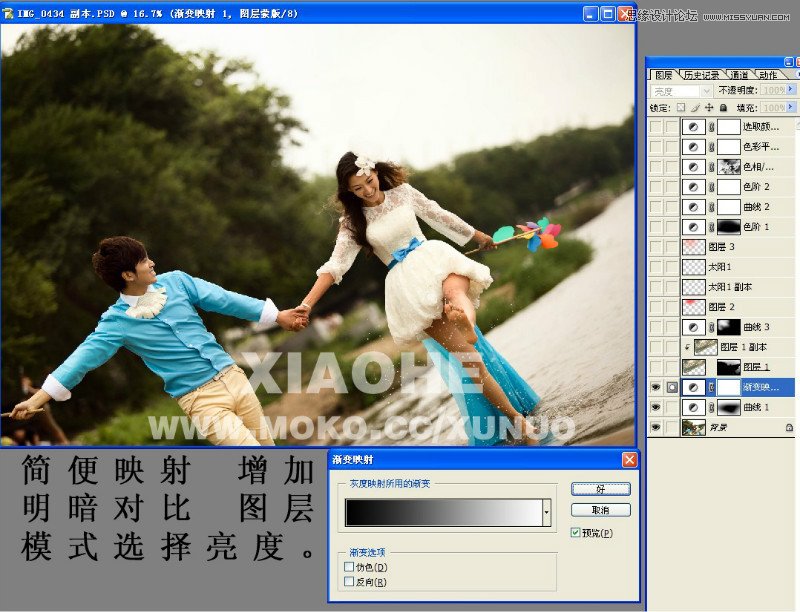The image size is (800, 612).
Task: Click the mask link chain on 色阶 1
Action: 711,227
